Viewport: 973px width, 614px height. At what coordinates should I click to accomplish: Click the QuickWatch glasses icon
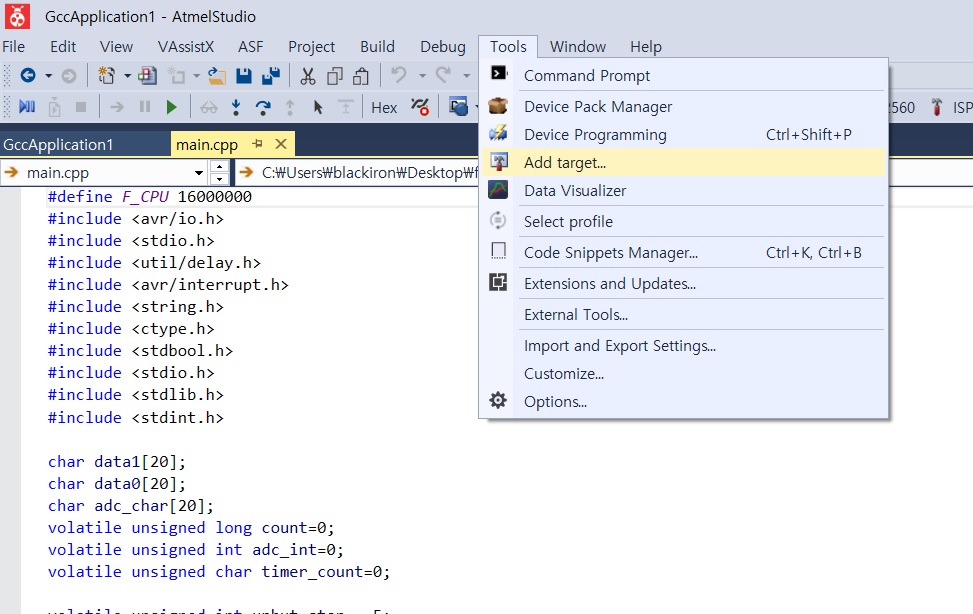(x=208, y=107)
